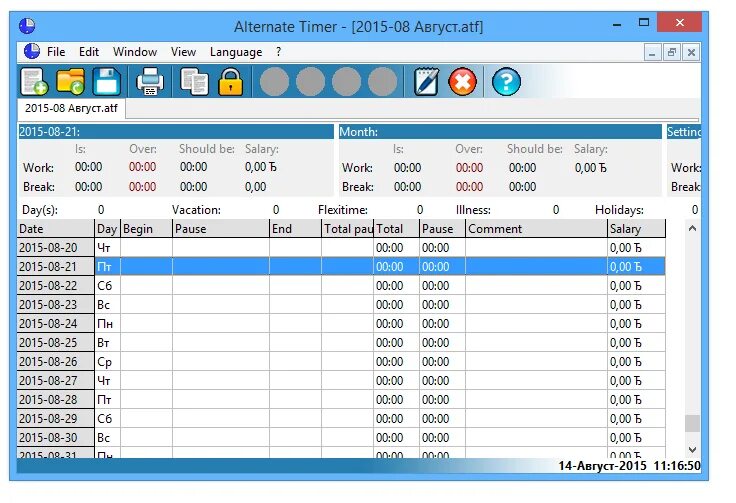The image size is (736, 503).
Task: Select row 2015-08-24
Action: coord(341,324)
